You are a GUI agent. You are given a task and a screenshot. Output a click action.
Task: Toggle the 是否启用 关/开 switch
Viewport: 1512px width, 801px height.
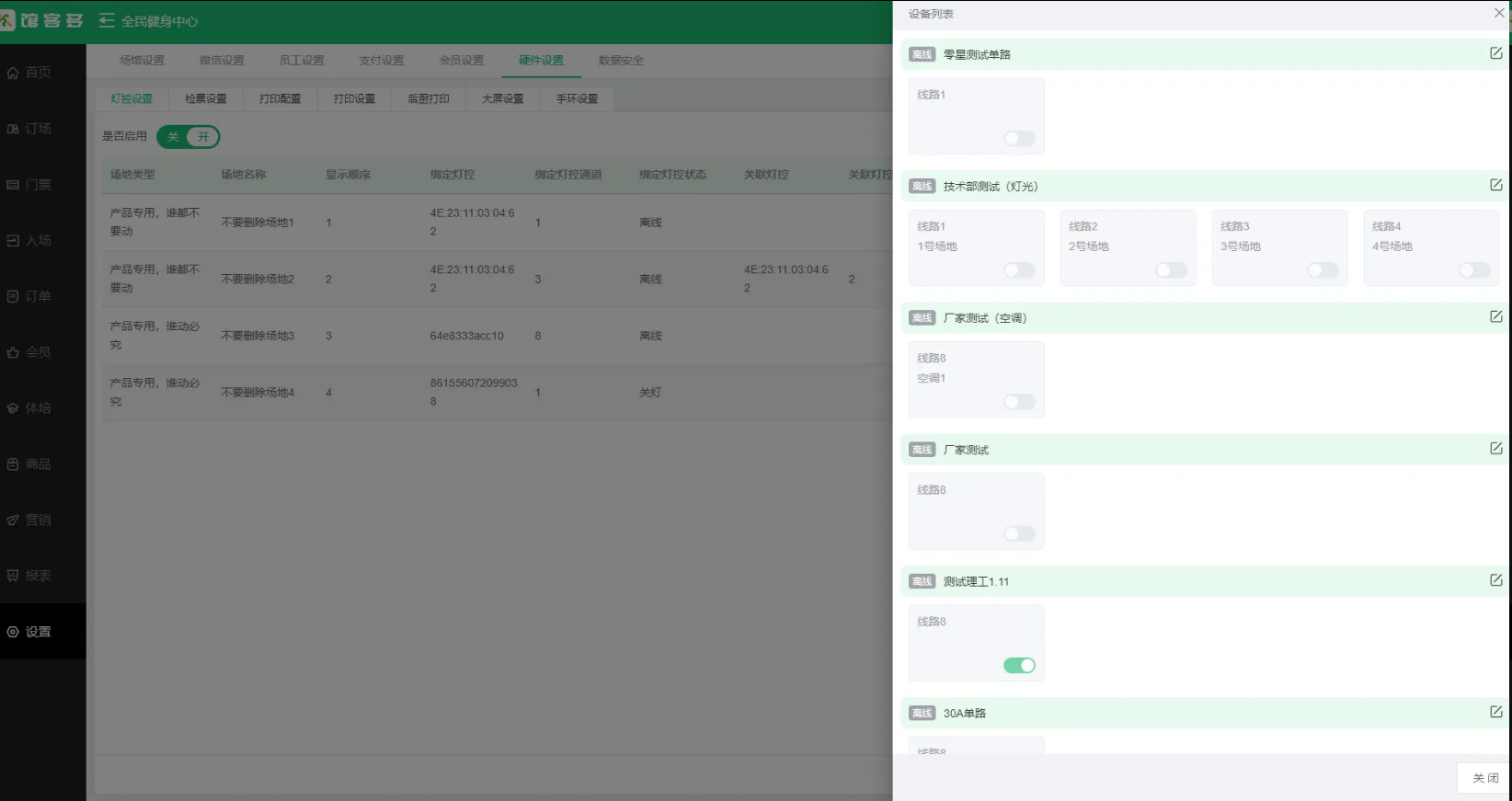[x=188, y=137]
